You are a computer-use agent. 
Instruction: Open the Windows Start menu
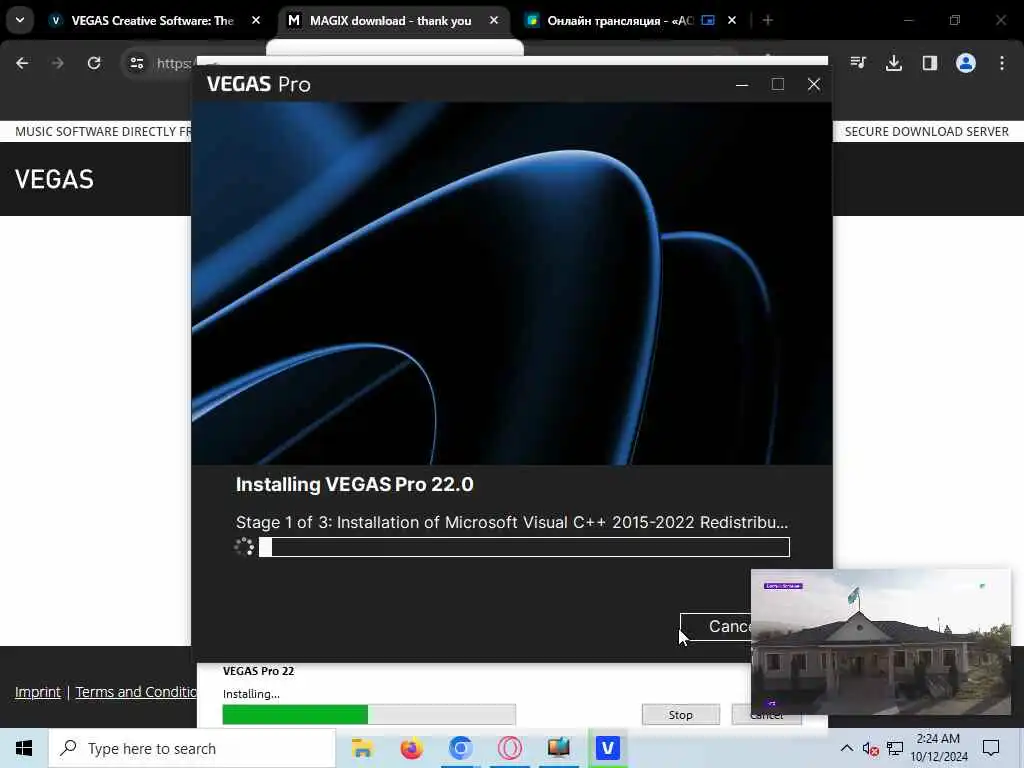tap(24, 748)
